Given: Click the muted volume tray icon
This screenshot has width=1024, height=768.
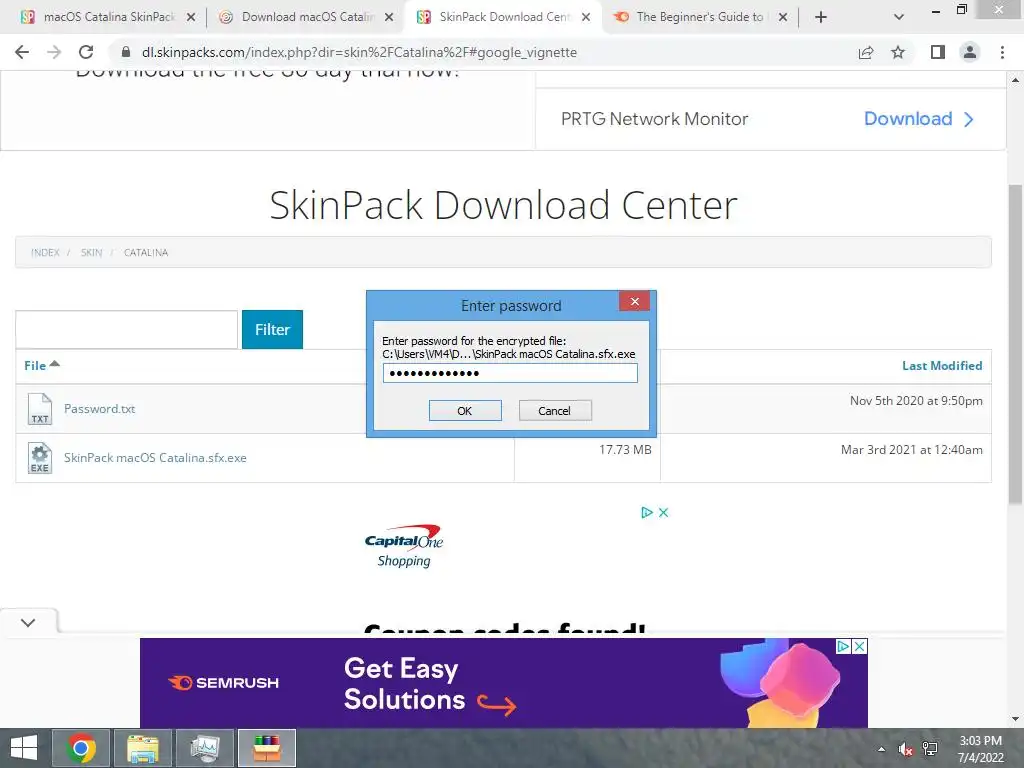Looking at the screenshot, I should 905,749.
